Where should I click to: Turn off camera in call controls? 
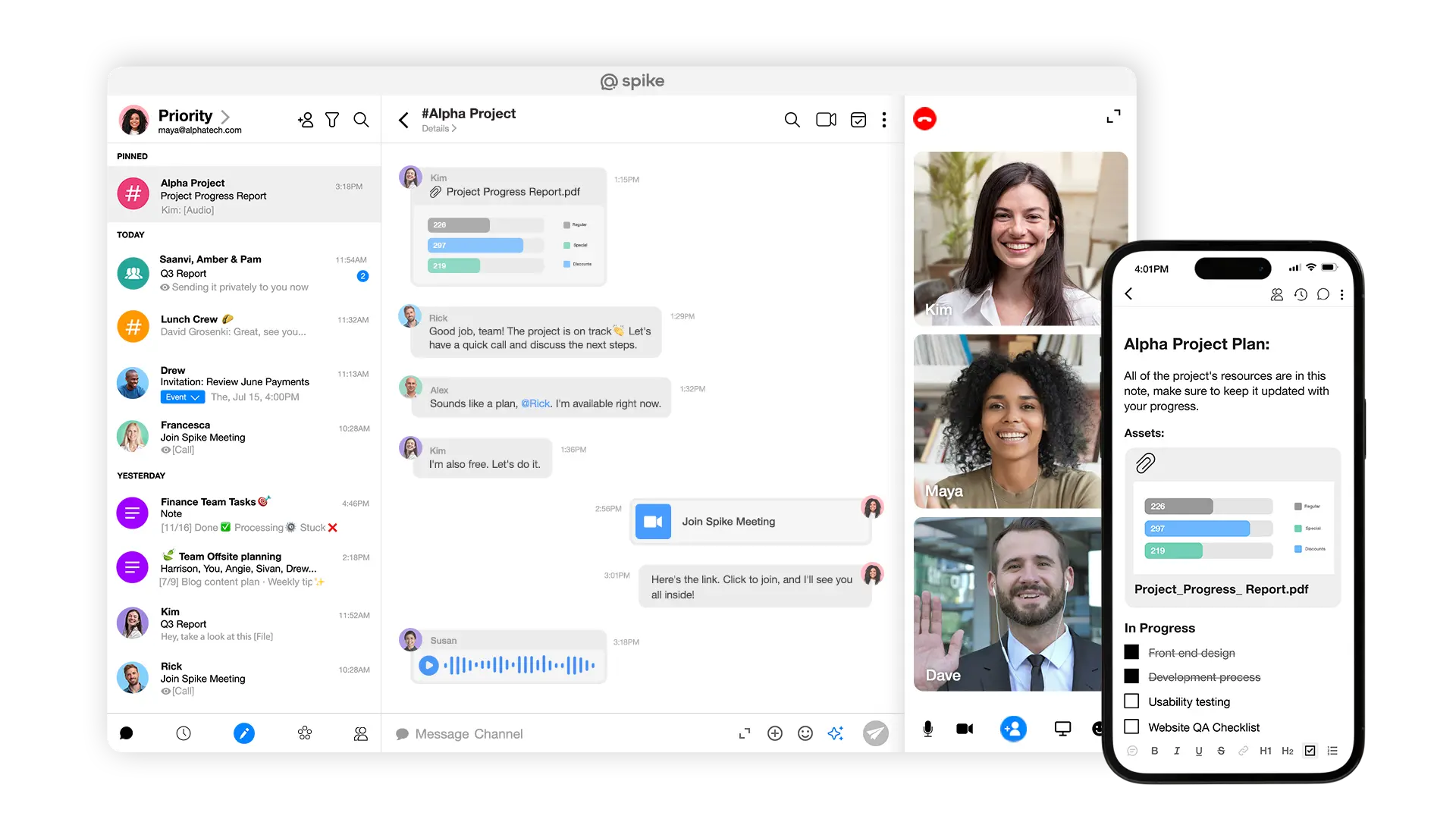[965, 729]
